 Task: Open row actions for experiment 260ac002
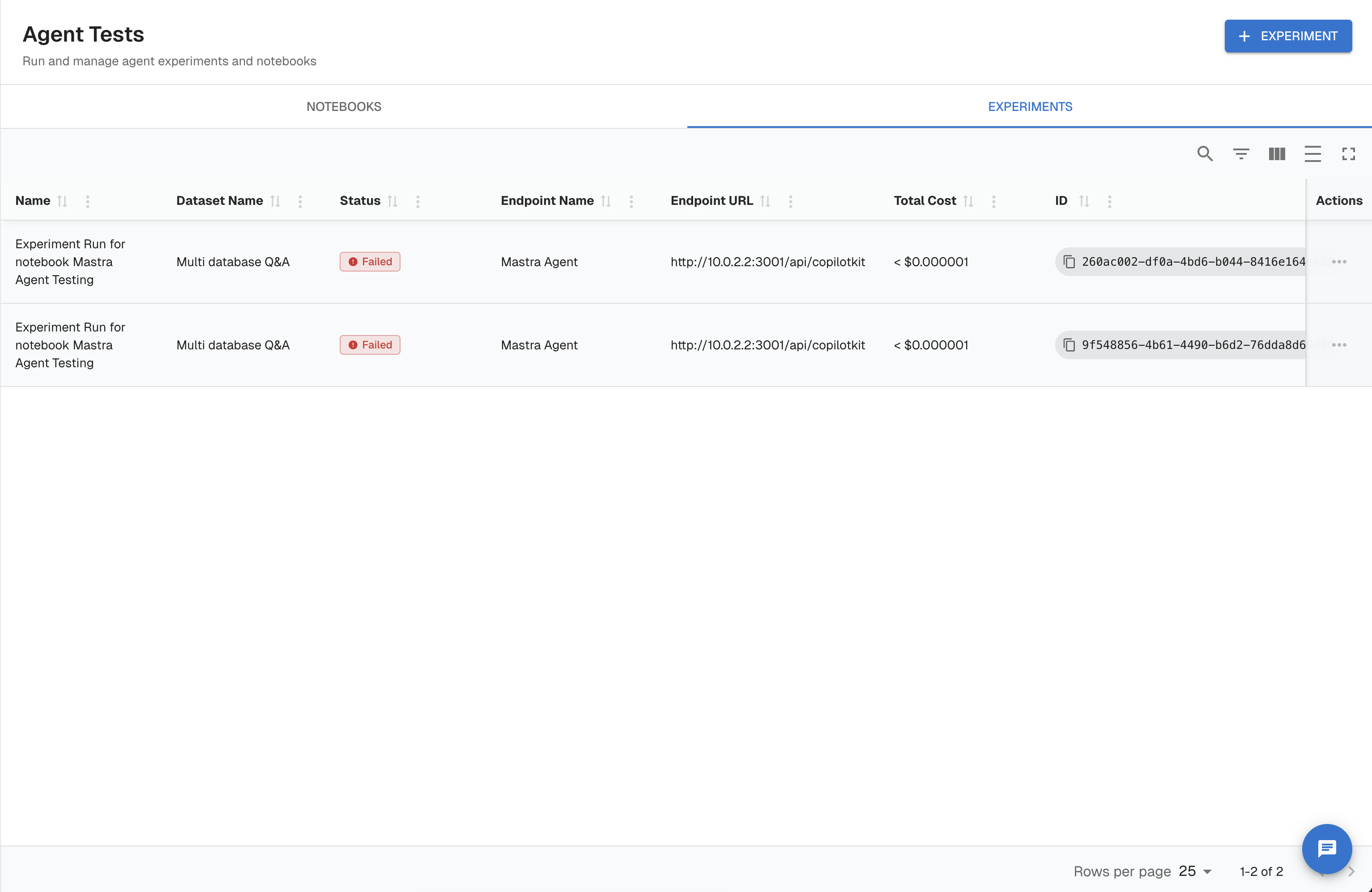1339,262
